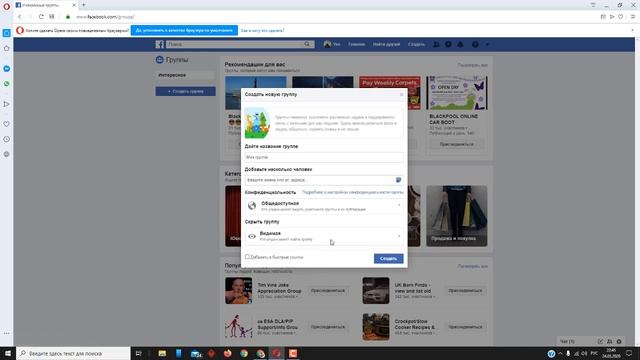Join Crockpot/Slow Cooker Recipes group

[x=465, y=327]
